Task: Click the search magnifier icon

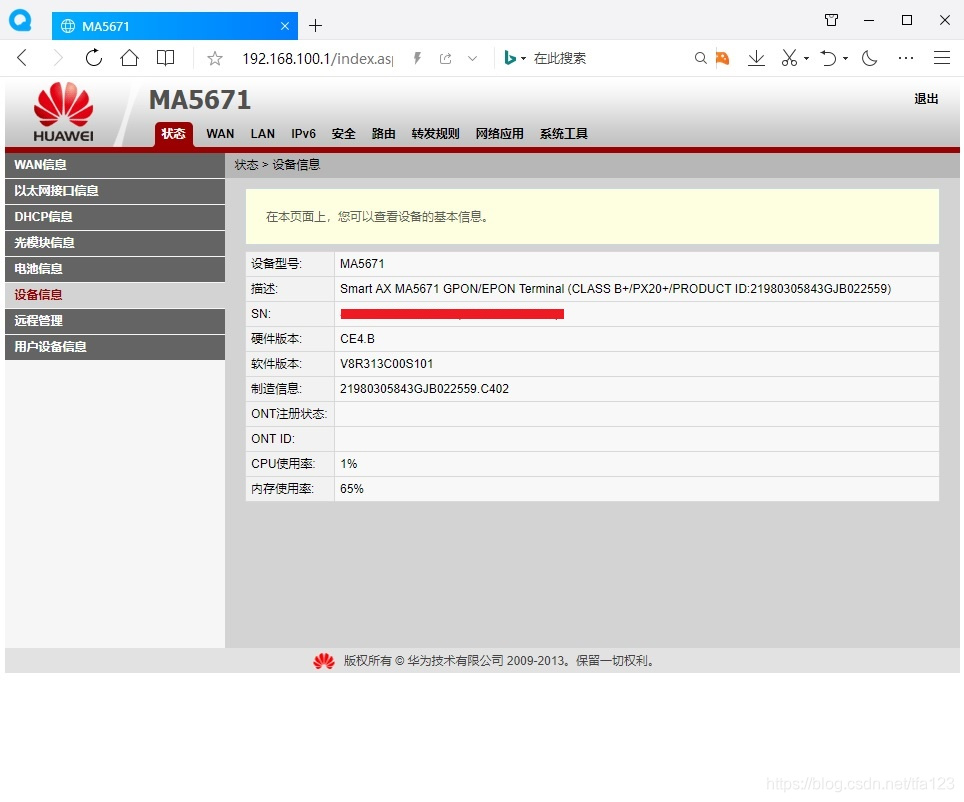Action: (x=700, y=58)
